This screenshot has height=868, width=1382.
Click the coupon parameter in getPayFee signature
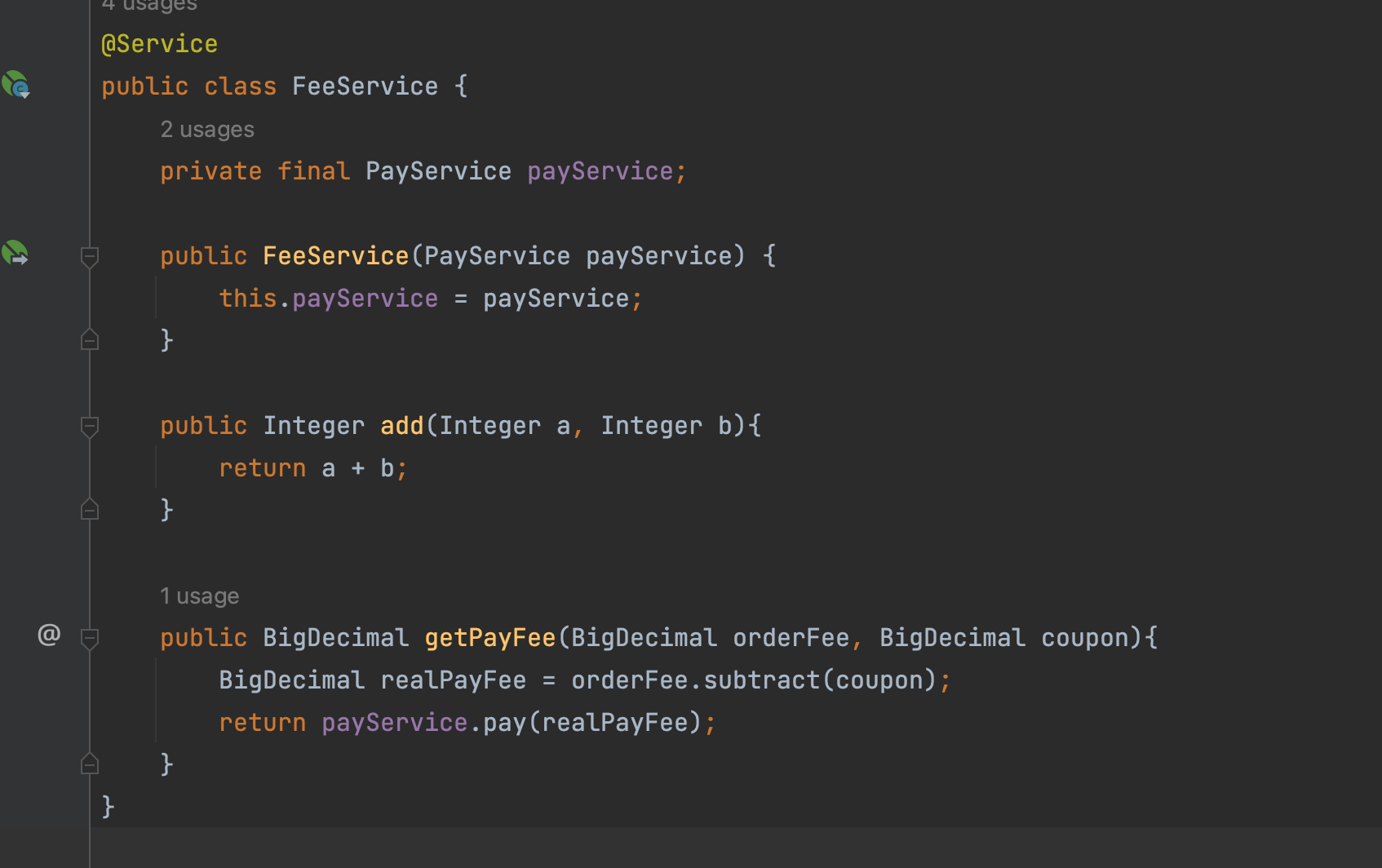1085,638
